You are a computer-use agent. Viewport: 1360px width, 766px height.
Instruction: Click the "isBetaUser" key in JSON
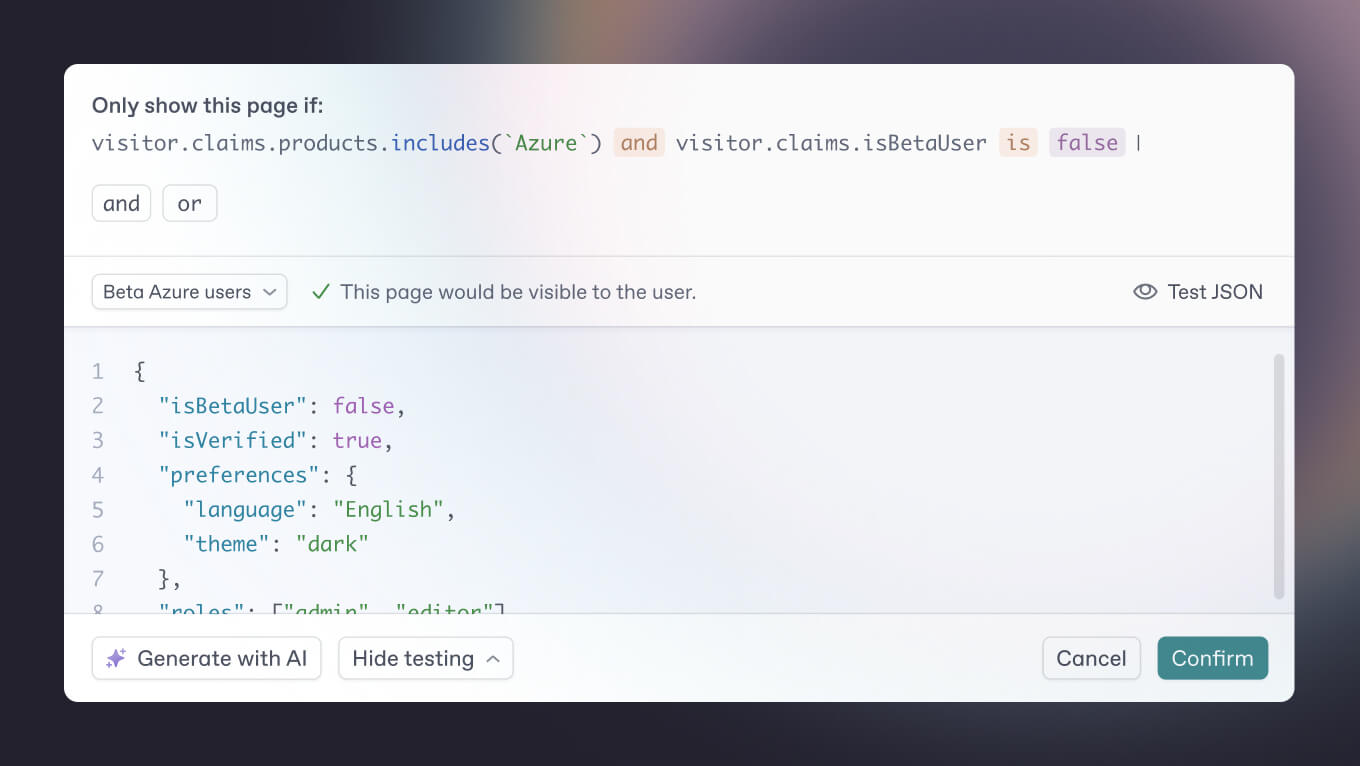233,406
